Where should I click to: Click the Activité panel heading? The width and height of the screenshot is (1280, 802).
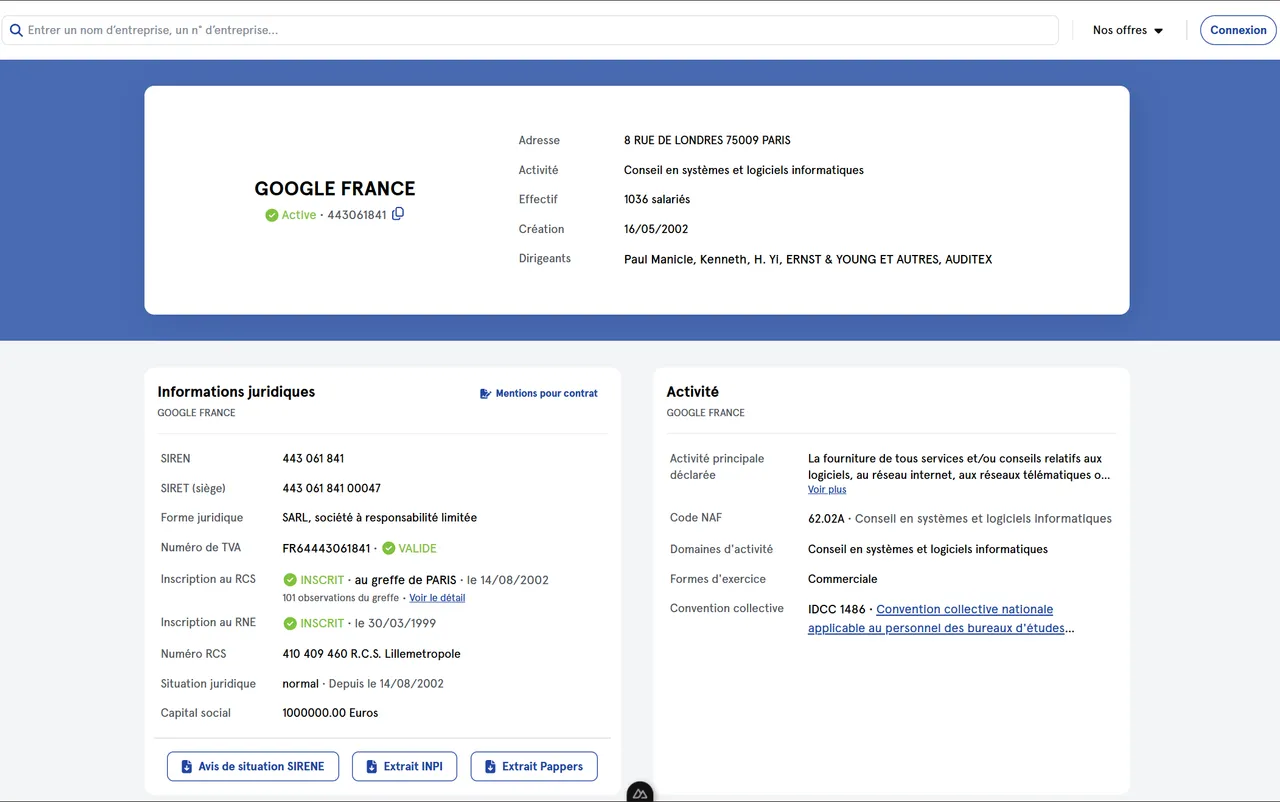click(693, 392)
